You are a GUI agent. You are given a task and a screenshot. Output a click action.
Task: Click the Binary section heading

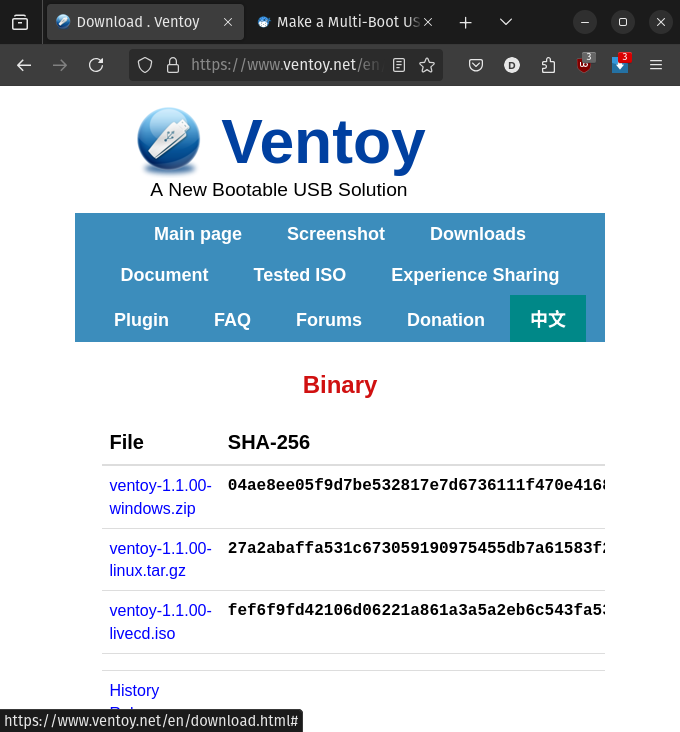click(x=340, y=385)
